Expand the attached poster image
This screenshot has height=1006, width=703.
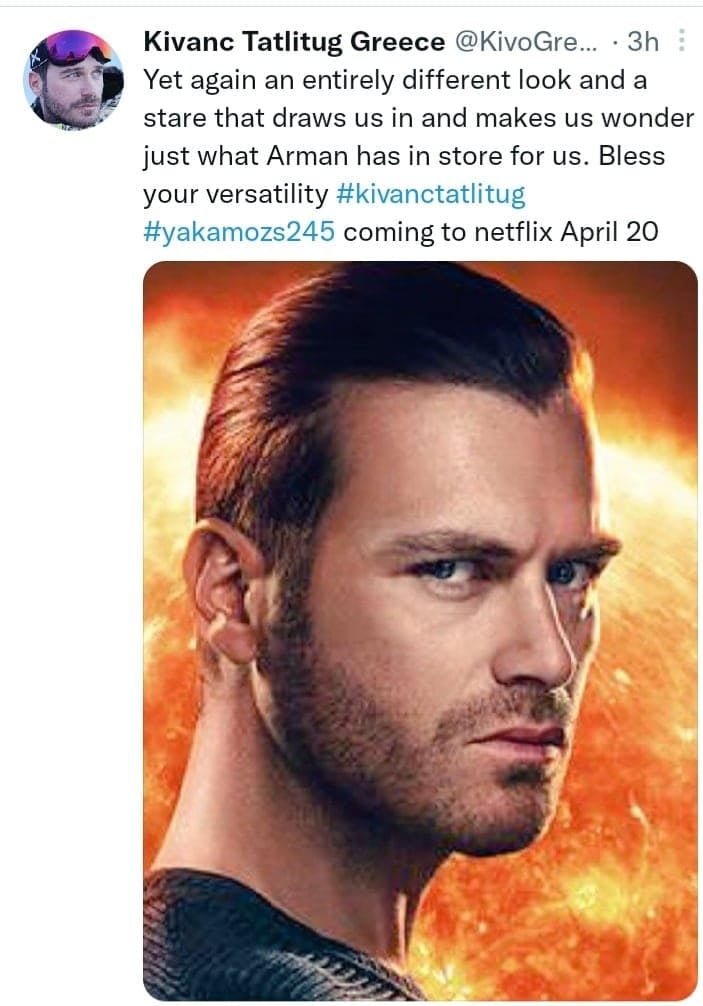420,630
